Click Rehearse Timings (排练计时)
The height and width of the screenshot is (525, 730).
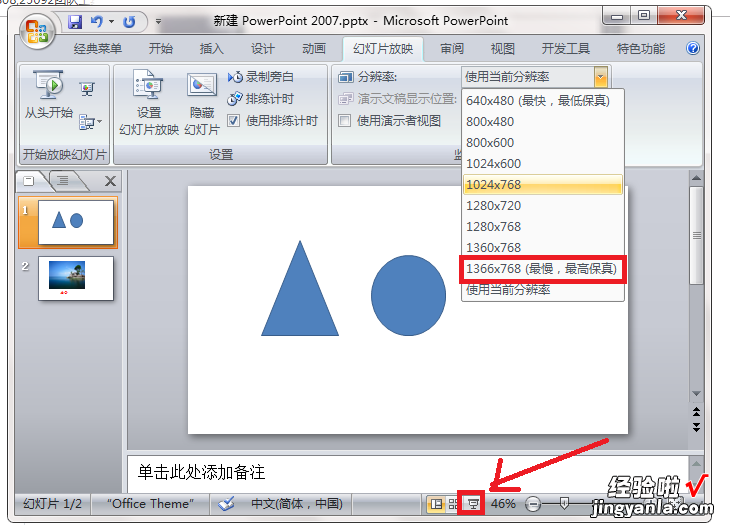pos(261,99)
